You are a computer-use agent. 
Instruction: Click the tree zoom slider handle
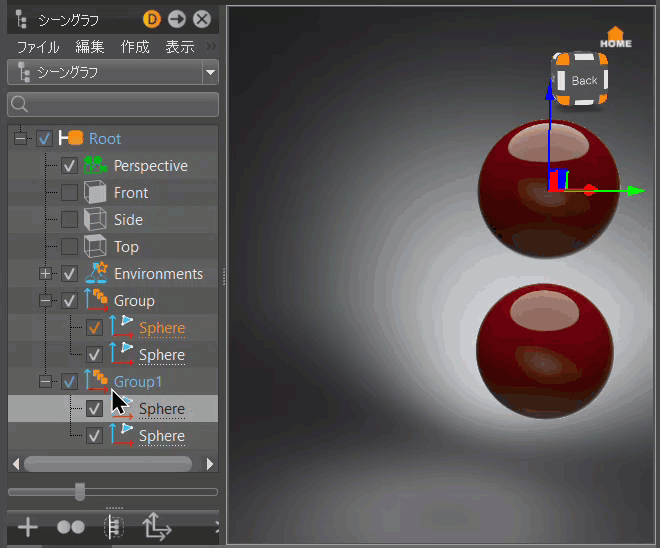(80, 492)
